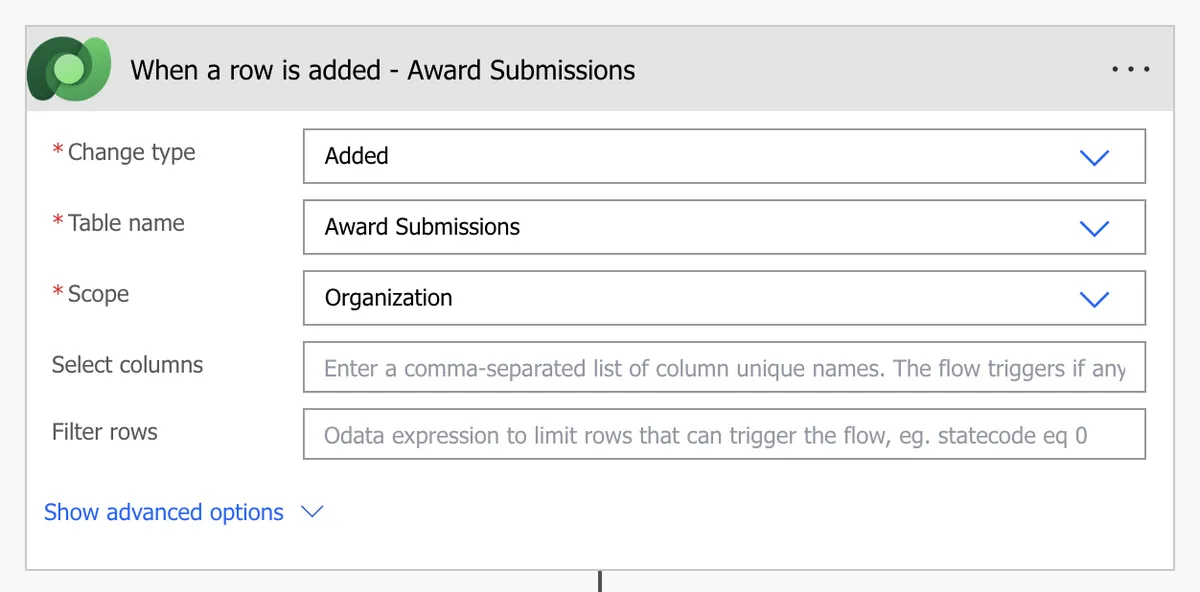Click the 'Change type' field label

pos(131,152)
